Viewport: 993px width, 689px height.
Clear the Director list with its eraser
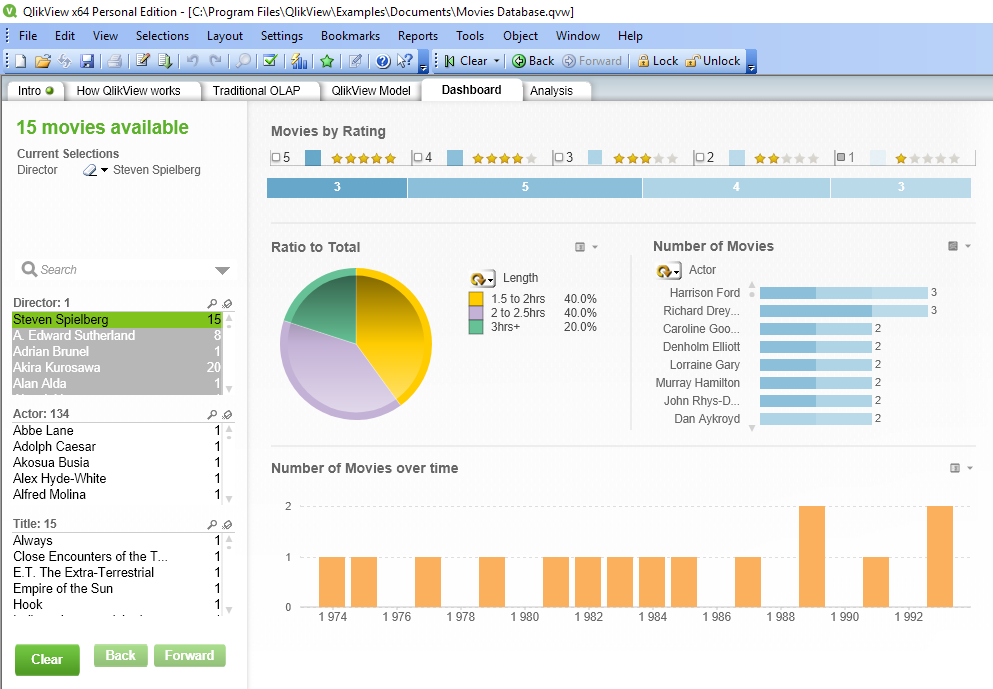pyautogui.click(x=227, y=303)
